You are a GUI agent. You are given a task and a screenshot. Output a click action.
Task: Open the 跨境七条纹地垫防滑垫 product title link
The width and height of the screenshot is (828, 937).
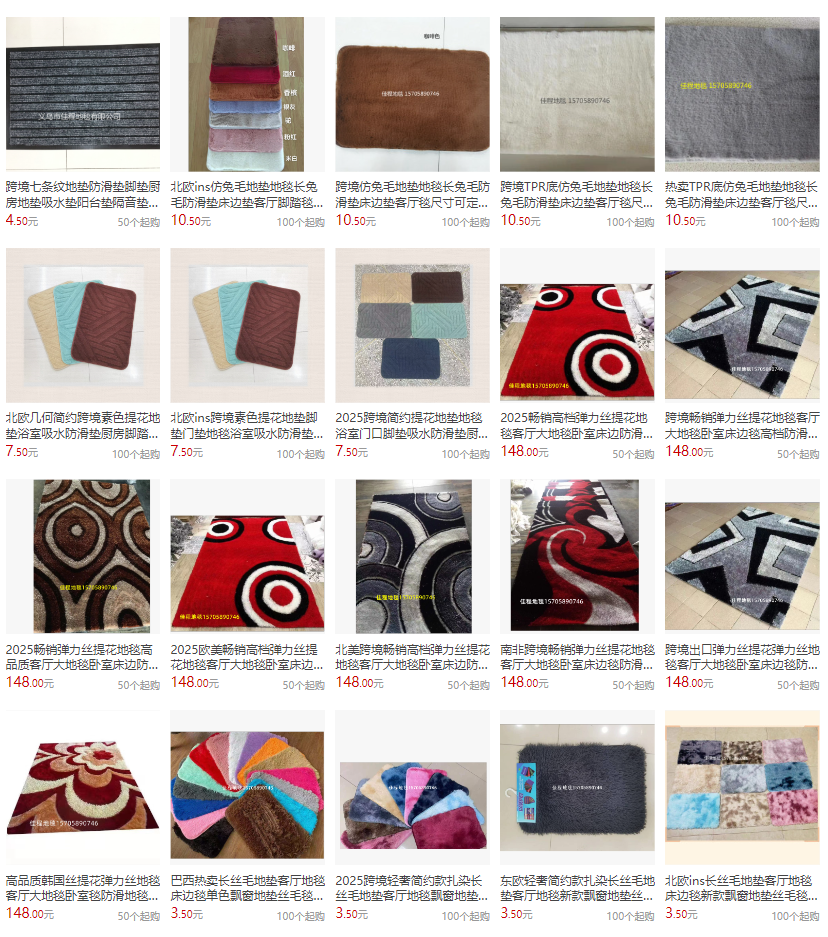click(x=83, y=195)
